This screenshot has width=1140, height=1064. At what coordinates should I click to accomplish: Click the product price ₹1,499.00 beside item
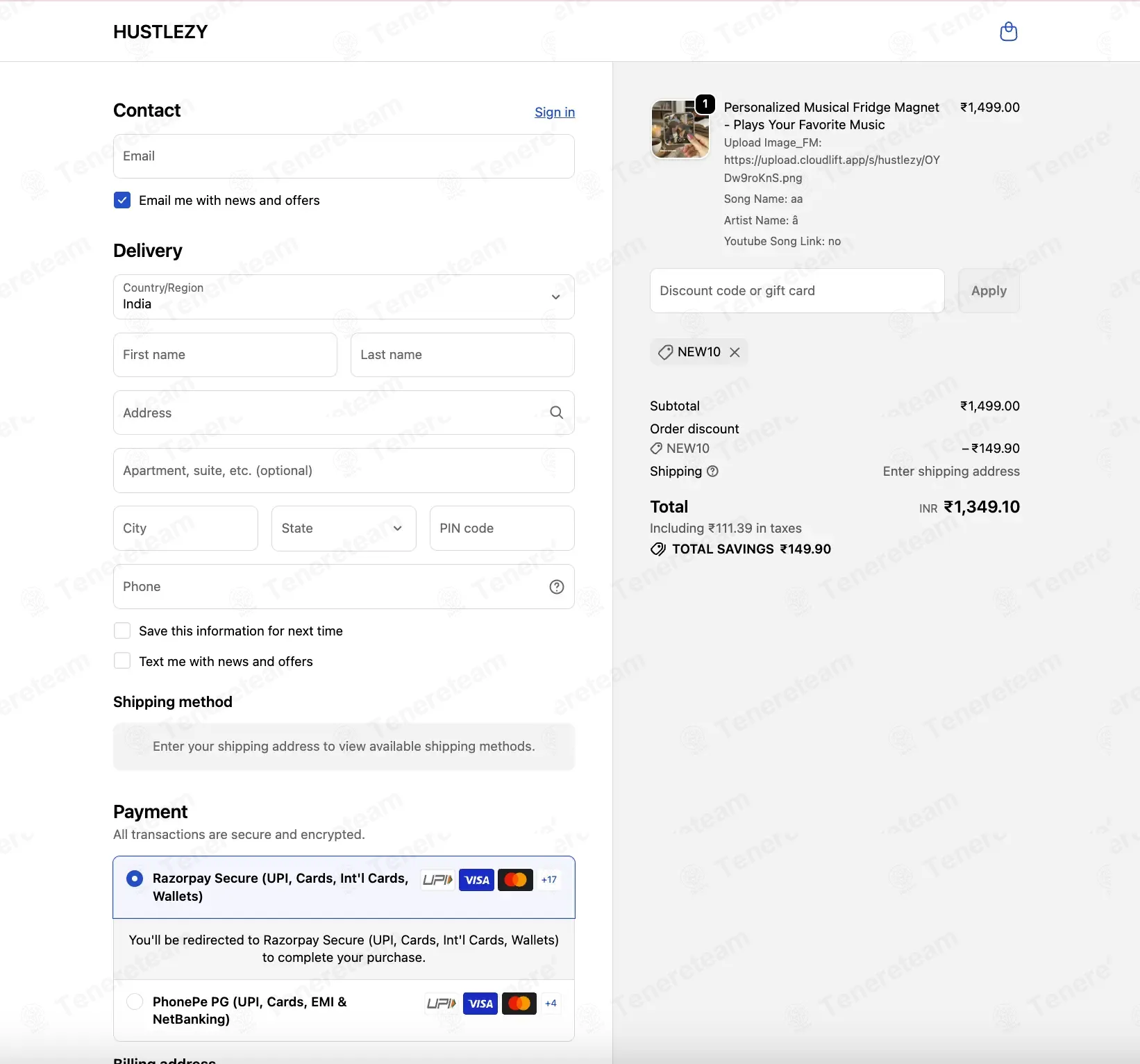[x=989, y=108]
